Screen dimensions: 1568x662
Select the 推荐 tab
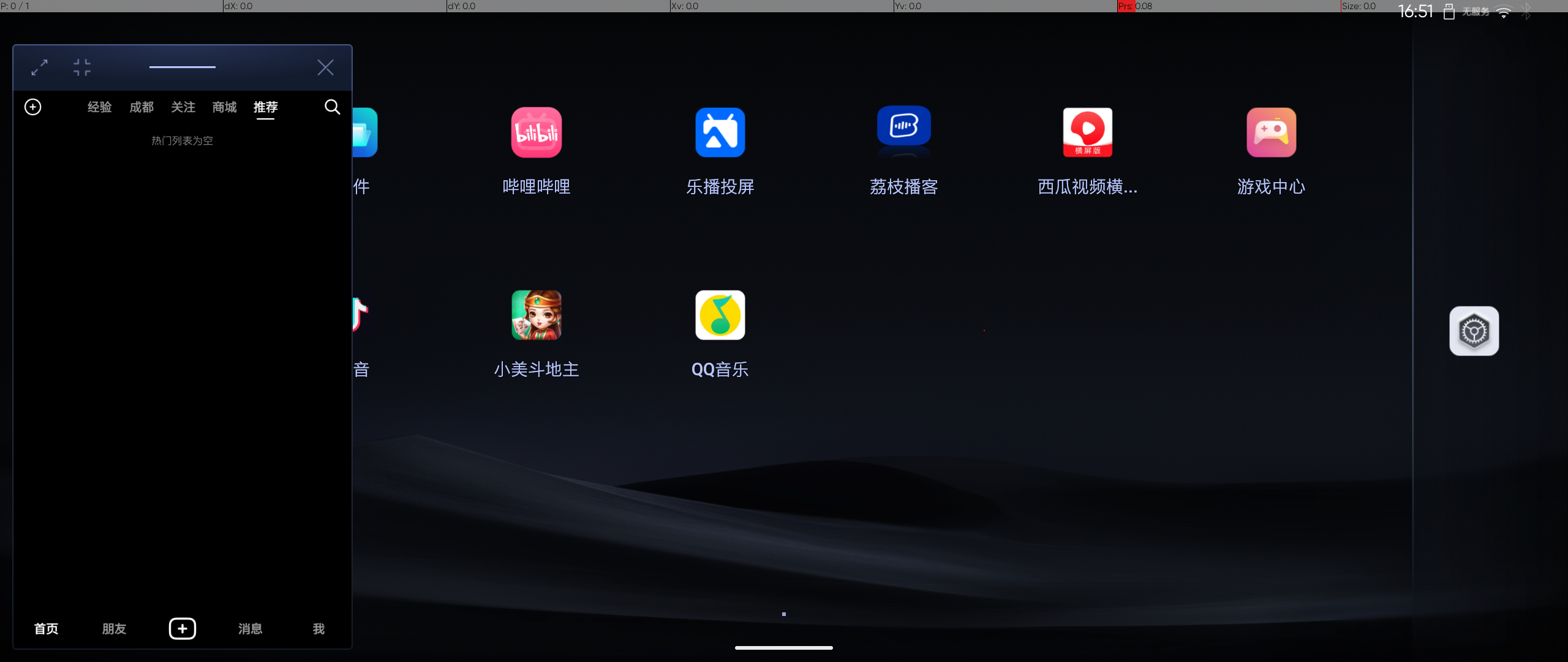pyautogui.click(x=266, y=107)
